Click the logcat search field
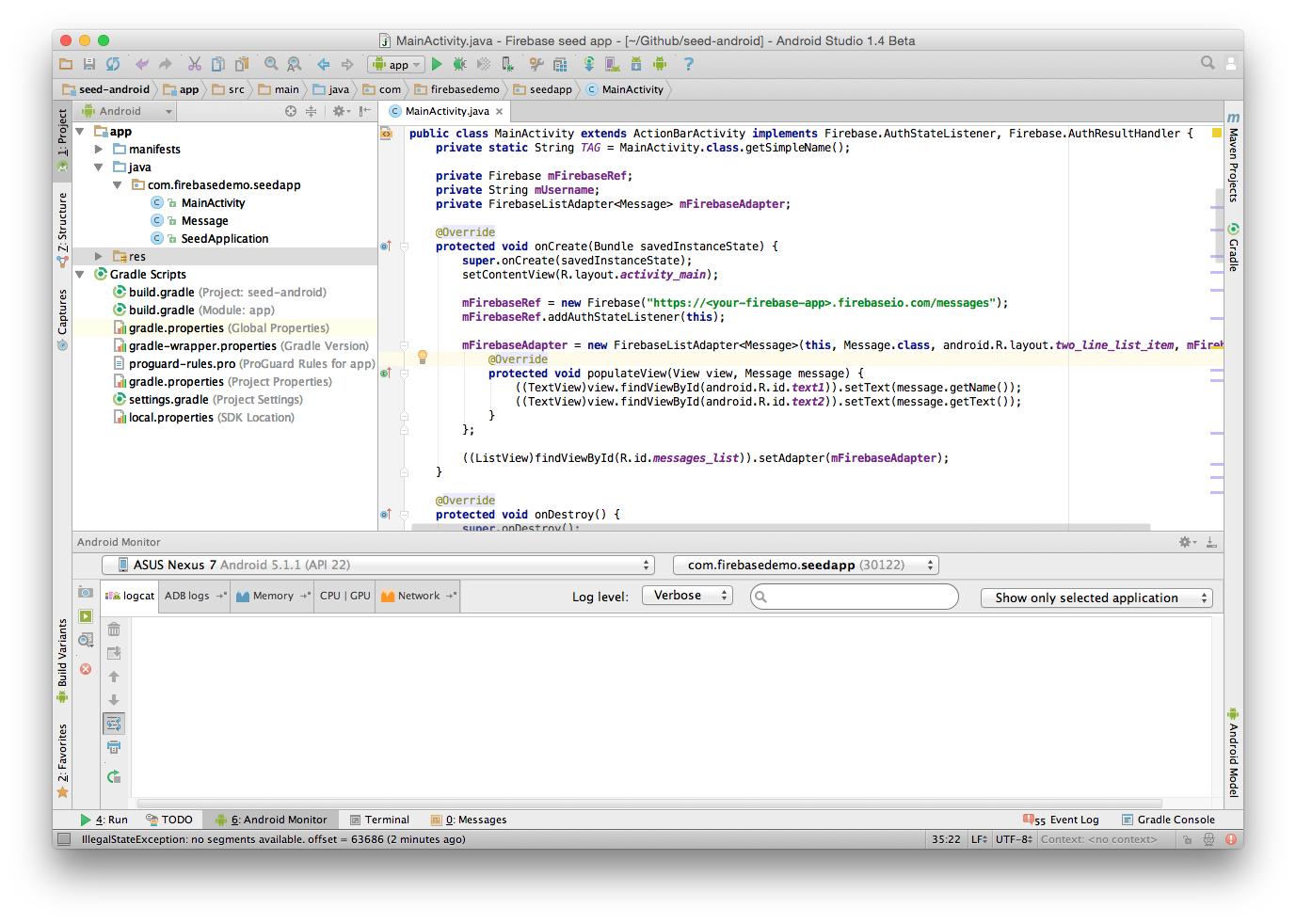1296x924 pixels. [855, 597]
